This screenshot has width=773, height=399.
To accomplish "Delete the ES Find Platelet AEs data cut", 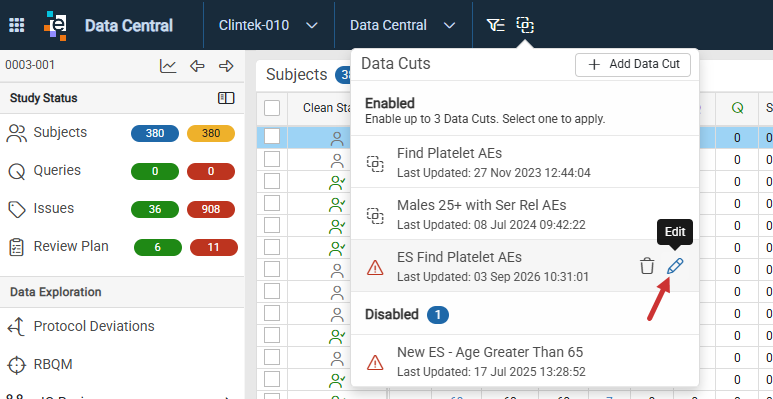I will pos(647,266).
